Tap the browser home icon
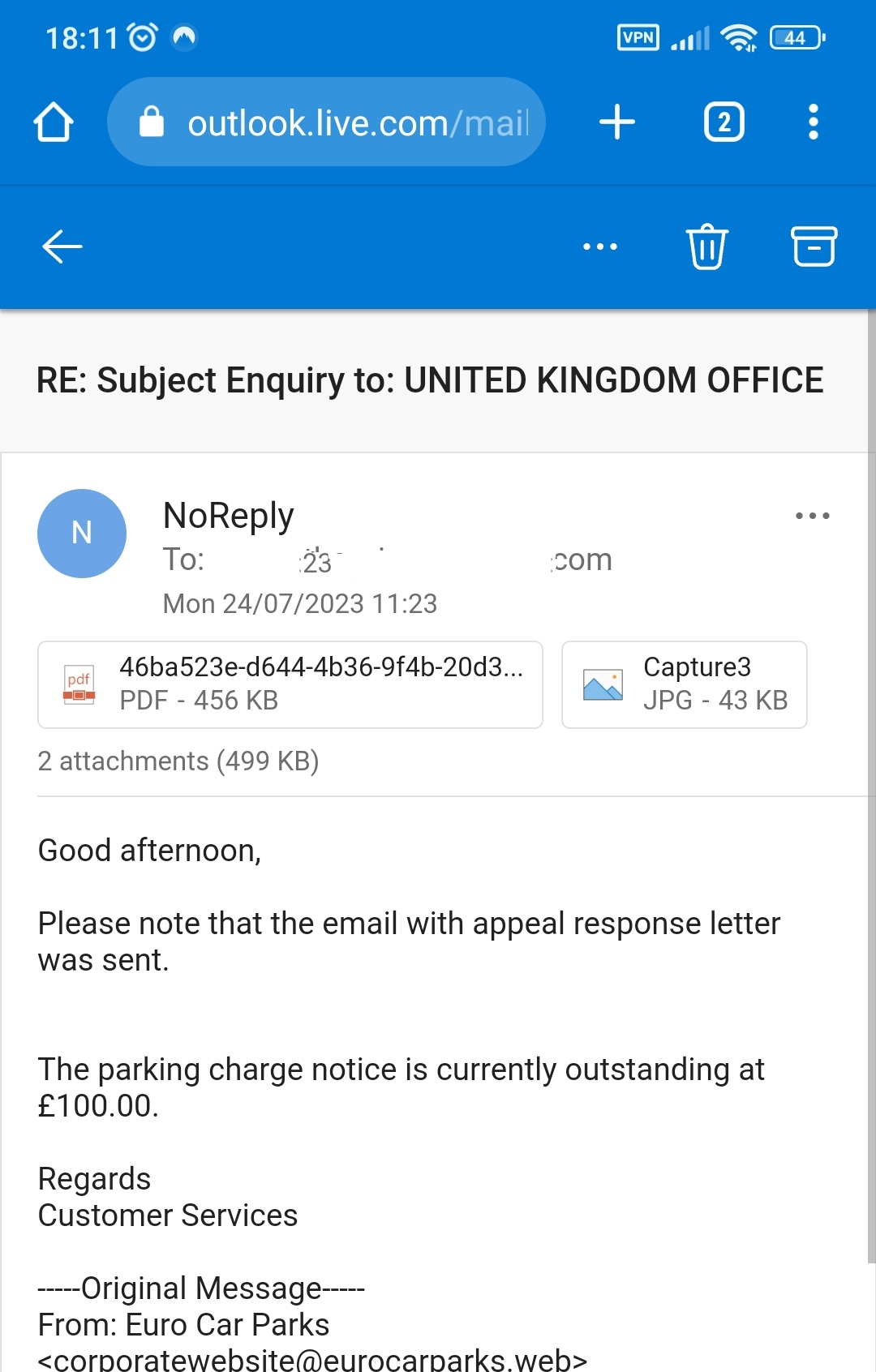Viewport: 876px width, 1372px height. coord(54,122)
